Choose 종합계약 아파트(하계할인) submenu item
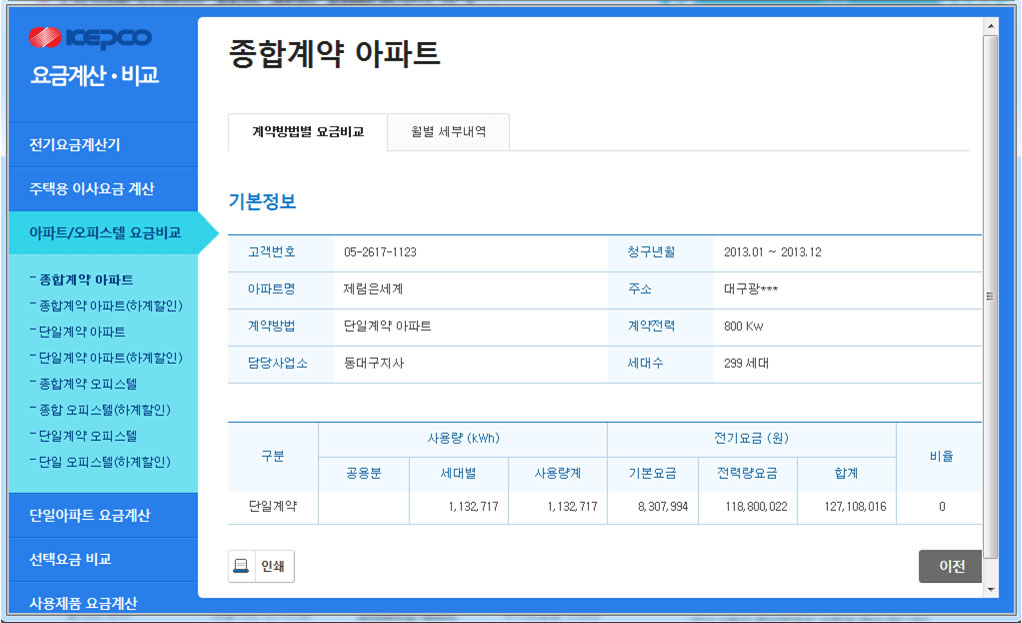This screenshot has height=623, width=1022. 110,306
